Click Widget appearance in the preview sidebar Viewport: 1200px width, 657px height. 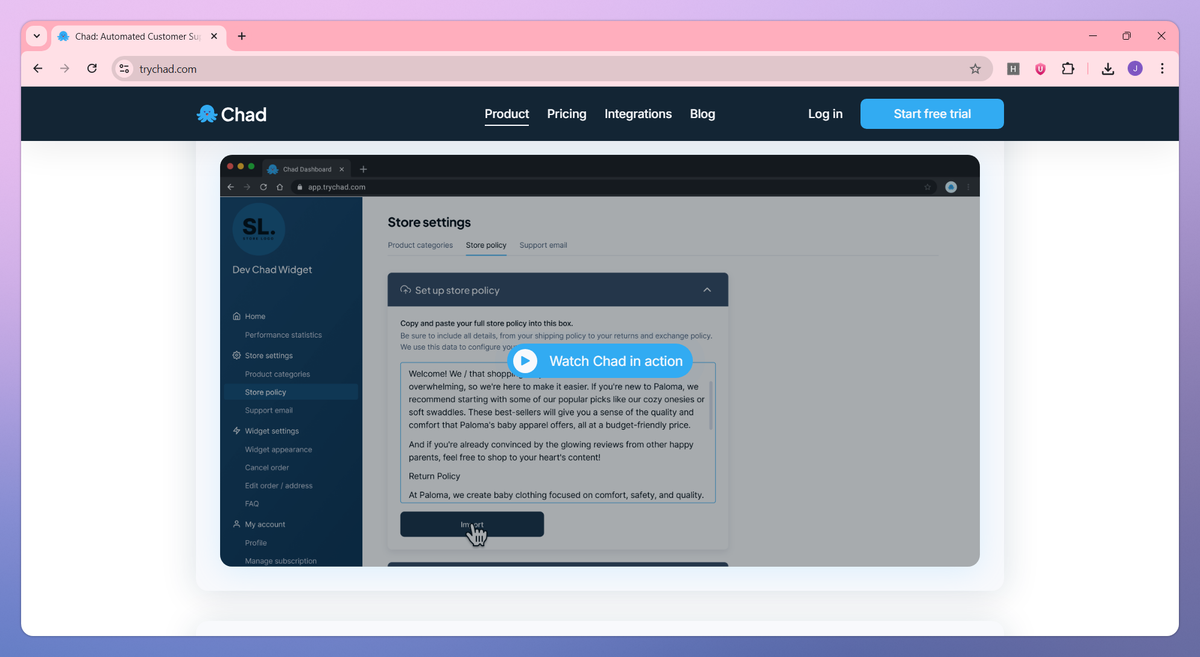click(278, 449)
